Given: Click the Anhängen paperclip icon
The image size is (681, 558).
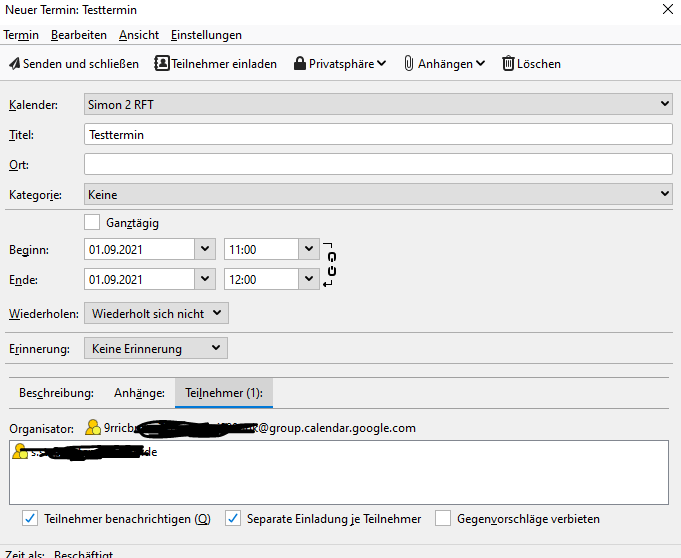Looking at the screenshot, I should coord(408,63).
